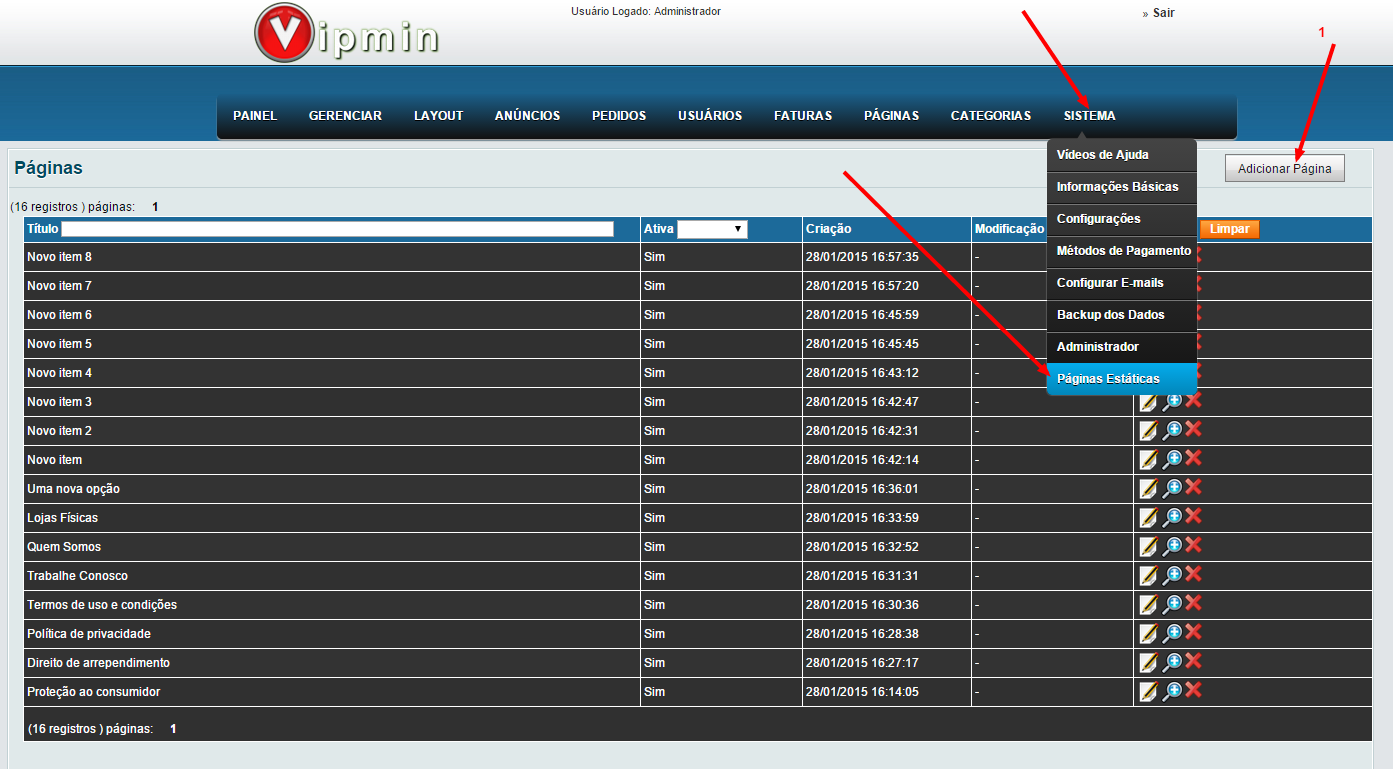Open the FATURAS menu
1393x769 pixels.
[803, 116]
